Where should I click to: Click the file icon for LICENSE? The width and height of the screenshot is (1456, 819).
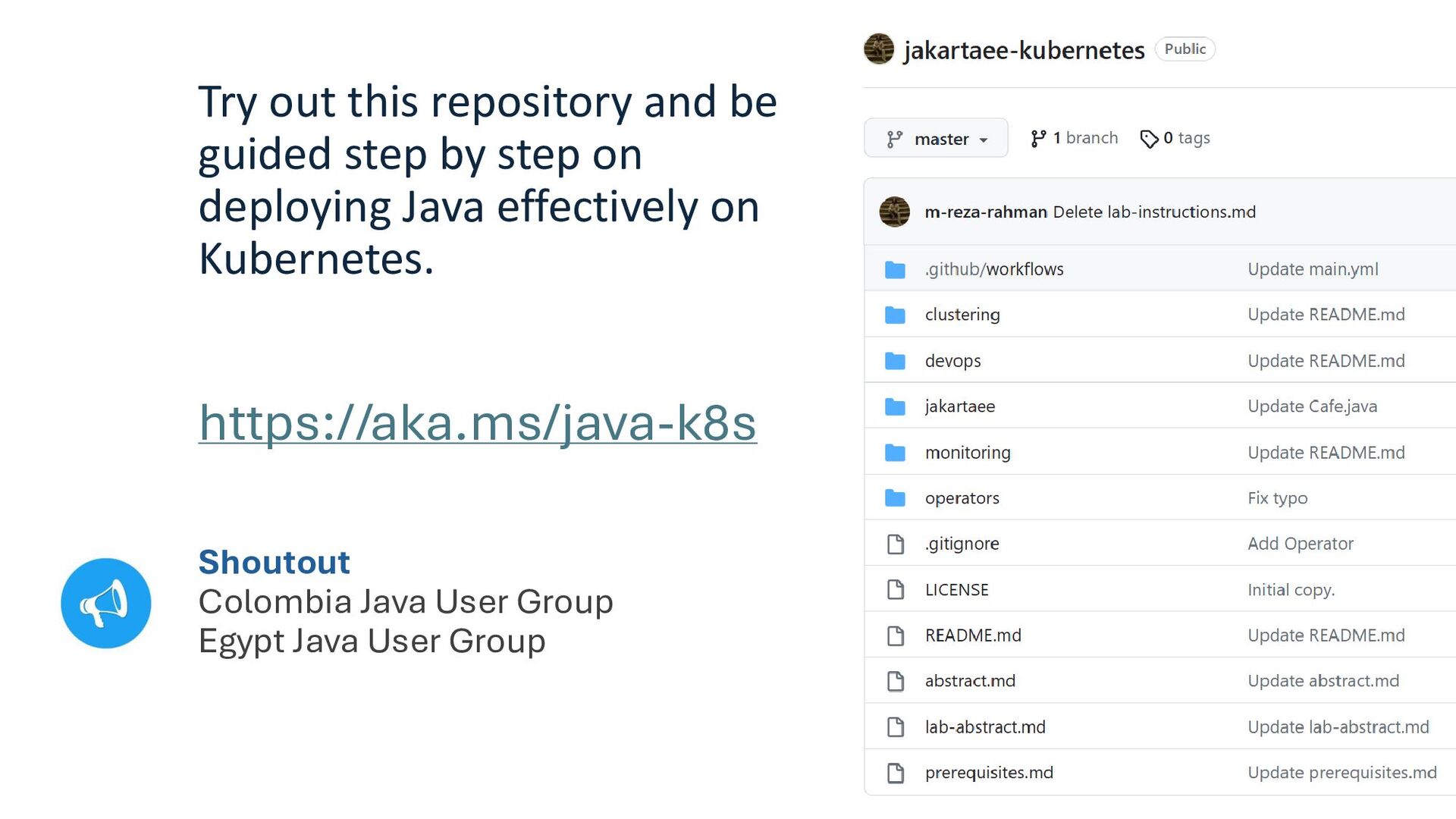896,589
